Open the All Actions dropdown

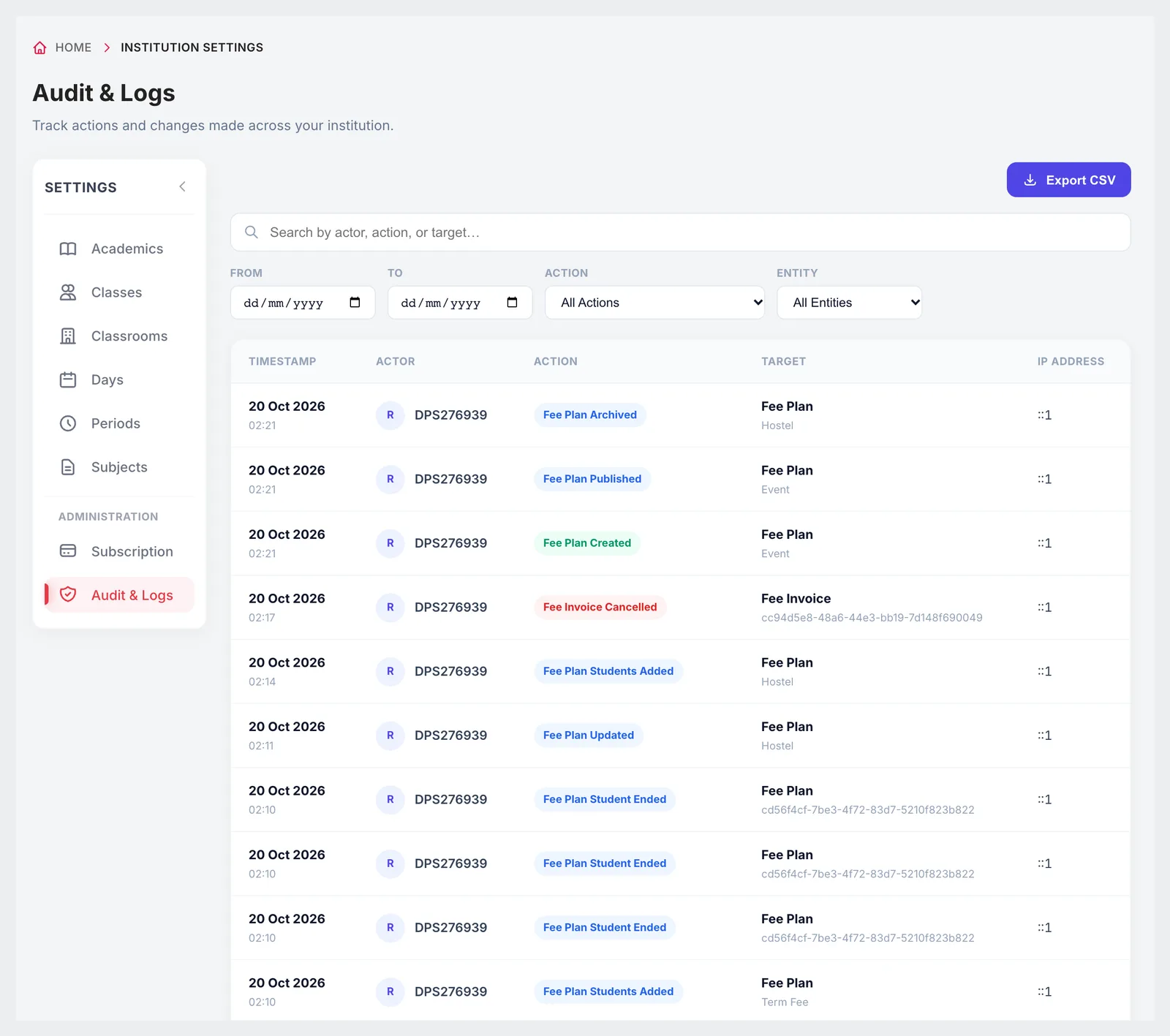(654, 303)
